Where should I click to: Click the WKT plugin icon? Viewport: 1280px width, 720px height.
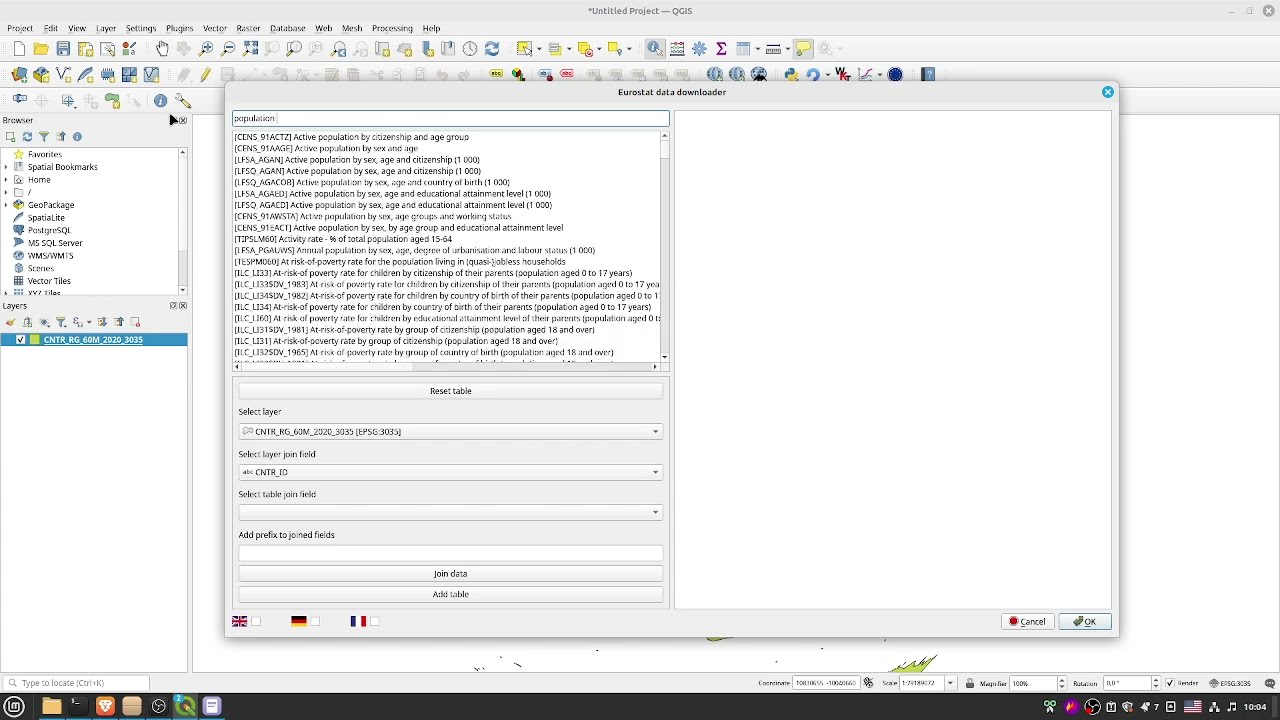[x=842, y=74]
